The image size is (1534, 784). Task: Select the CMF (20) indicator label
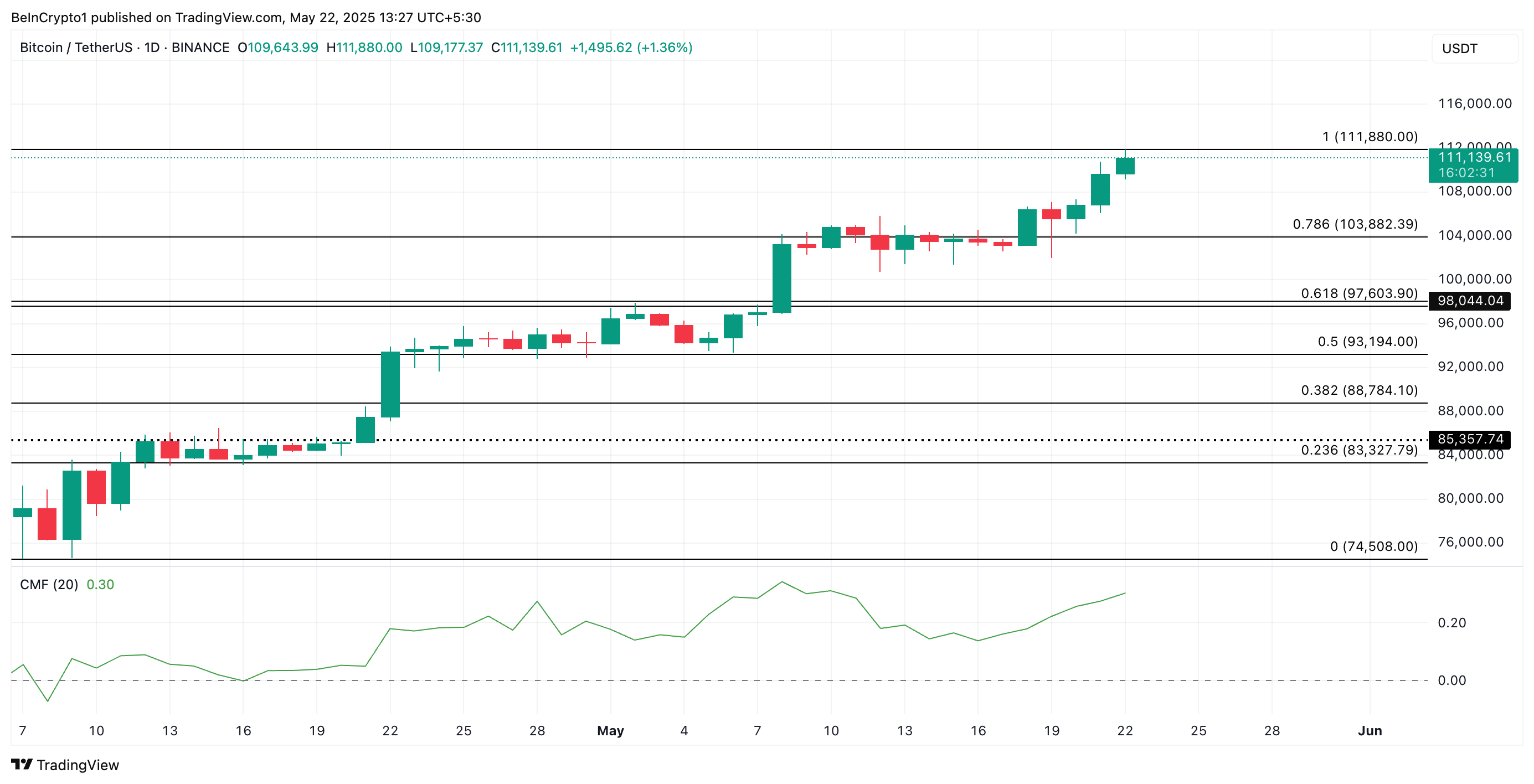49,585
